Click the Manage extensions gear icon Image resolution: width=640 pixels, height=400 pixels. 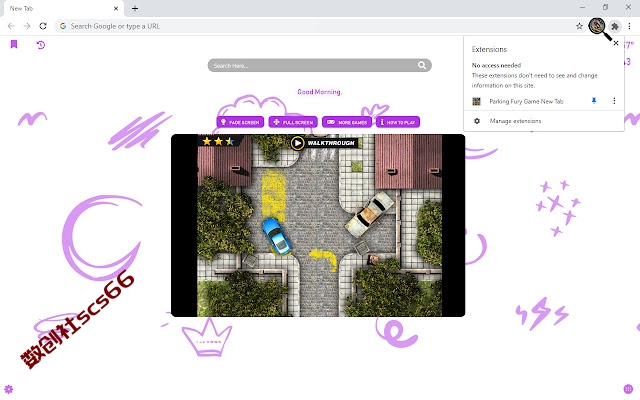click(x=477, y=121)
